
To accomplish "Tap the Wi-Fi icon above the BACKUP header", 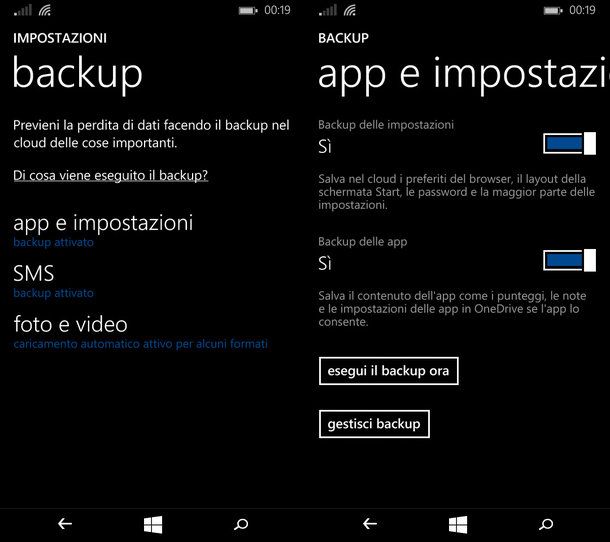I will [351, 10].
